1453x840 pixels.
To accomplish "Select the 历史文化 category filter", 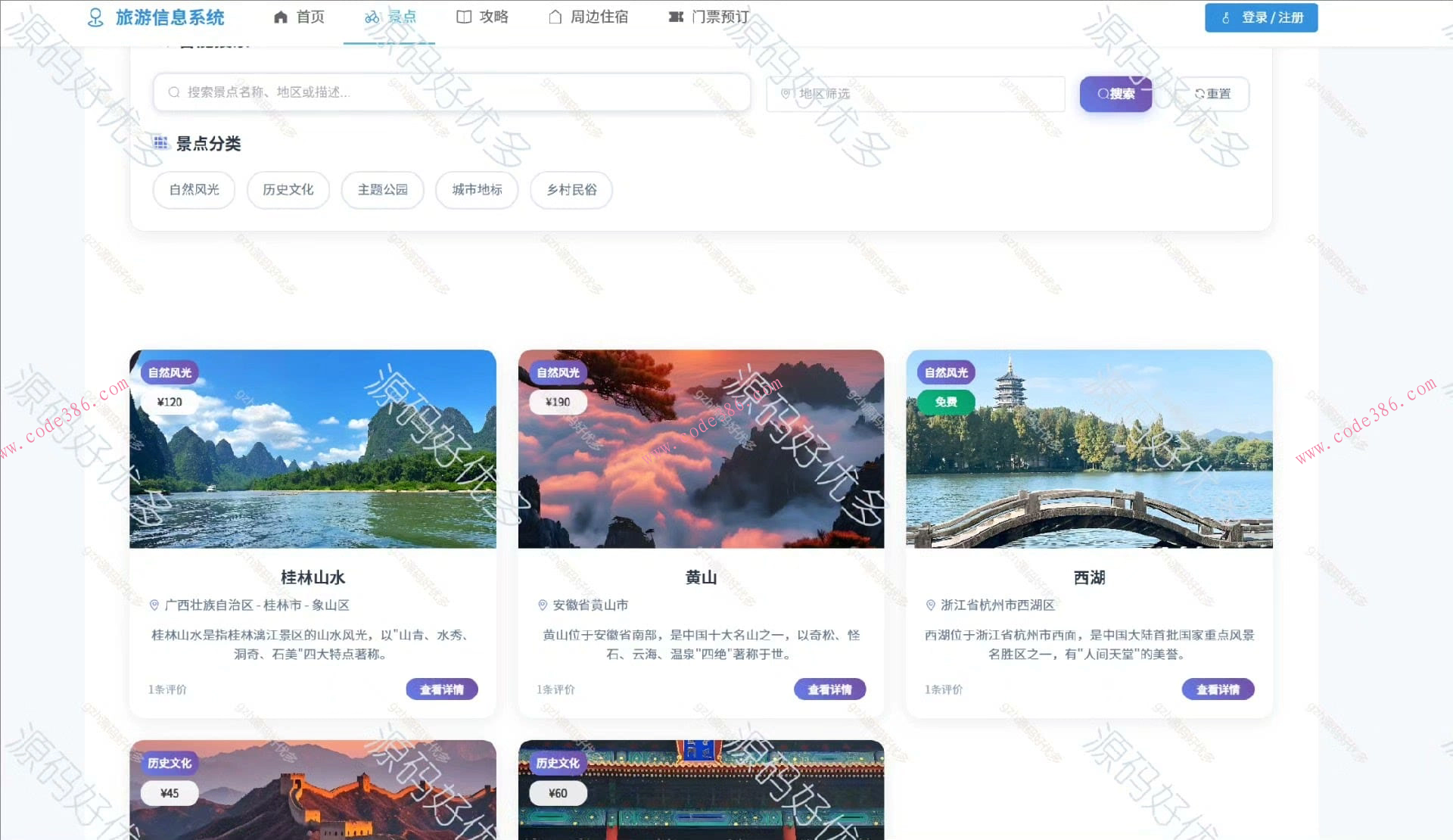I will point(288,190).
